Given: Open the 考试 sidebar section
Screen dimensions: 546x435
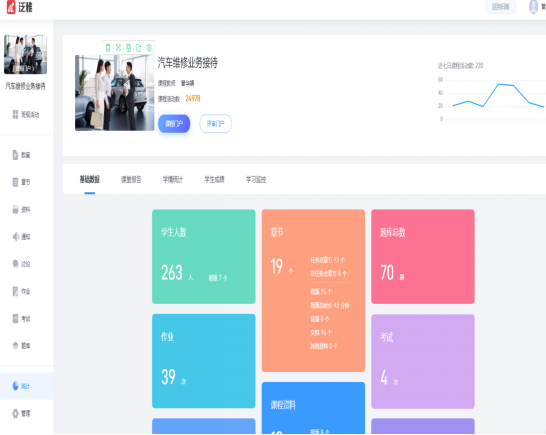Looking at the screenshot, I should [x=22, y=318].
